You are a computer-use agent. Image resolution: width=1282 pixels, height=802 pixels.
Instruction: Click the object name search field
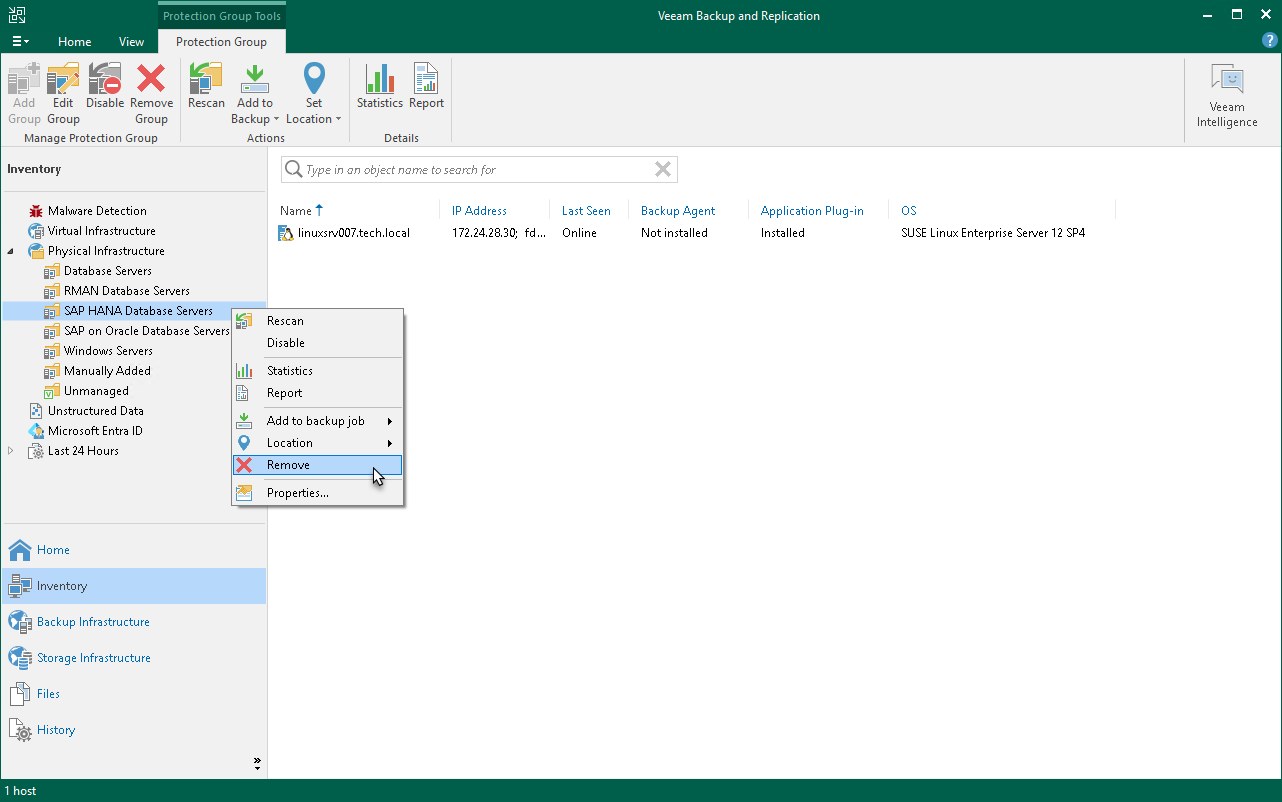point(470,170)
